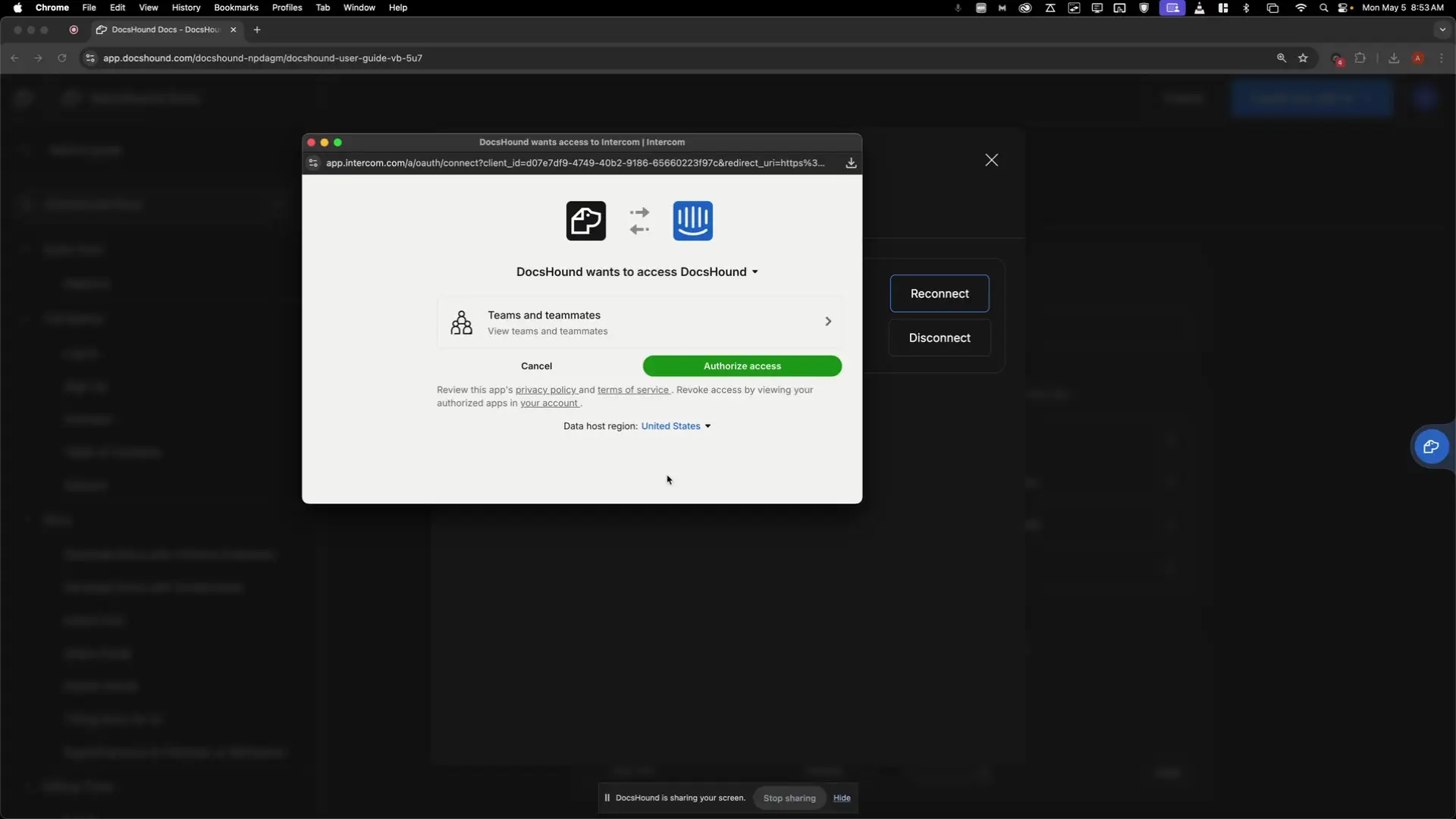Close the integration dialog with the X icon
The width and height of the screenshot is (1456, 819).
991,160
